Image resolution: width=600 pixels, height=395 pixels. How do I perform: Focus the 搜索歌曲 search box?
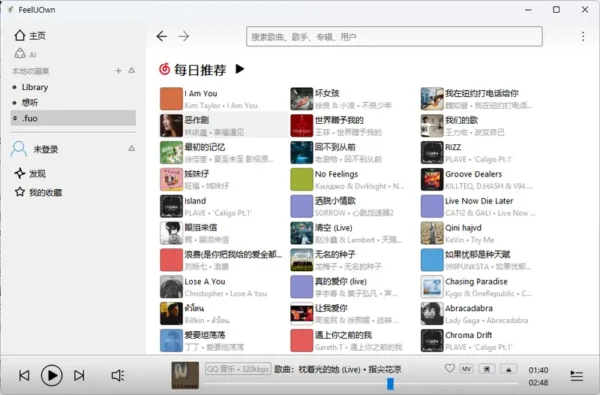[394, 36]
